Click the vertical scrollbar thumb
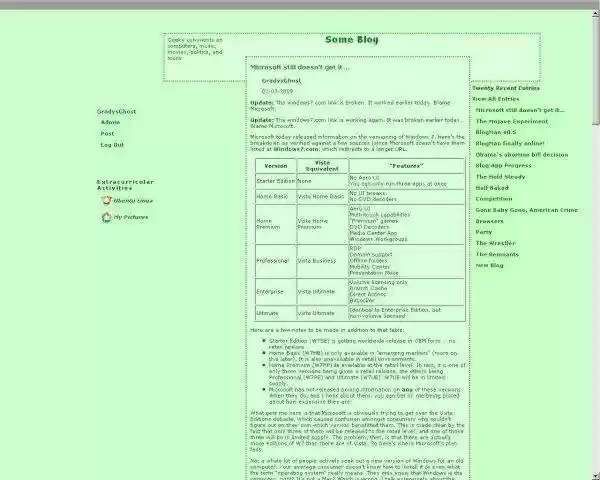 pyautogui.click(x=596, y=71)
